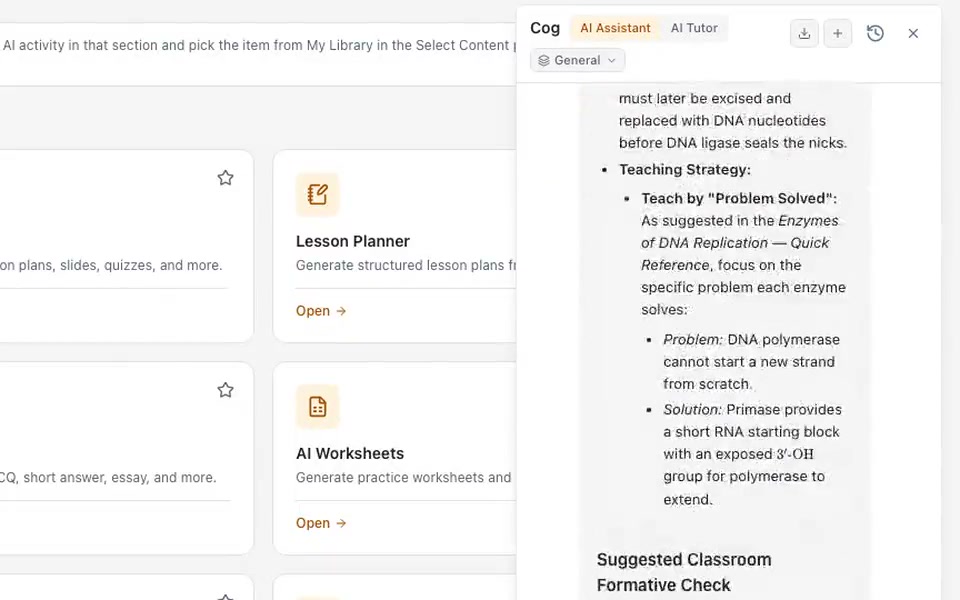This screenshot has width=960, height=600.
Task: Click the chevron beside General
Action: [612, 60]
